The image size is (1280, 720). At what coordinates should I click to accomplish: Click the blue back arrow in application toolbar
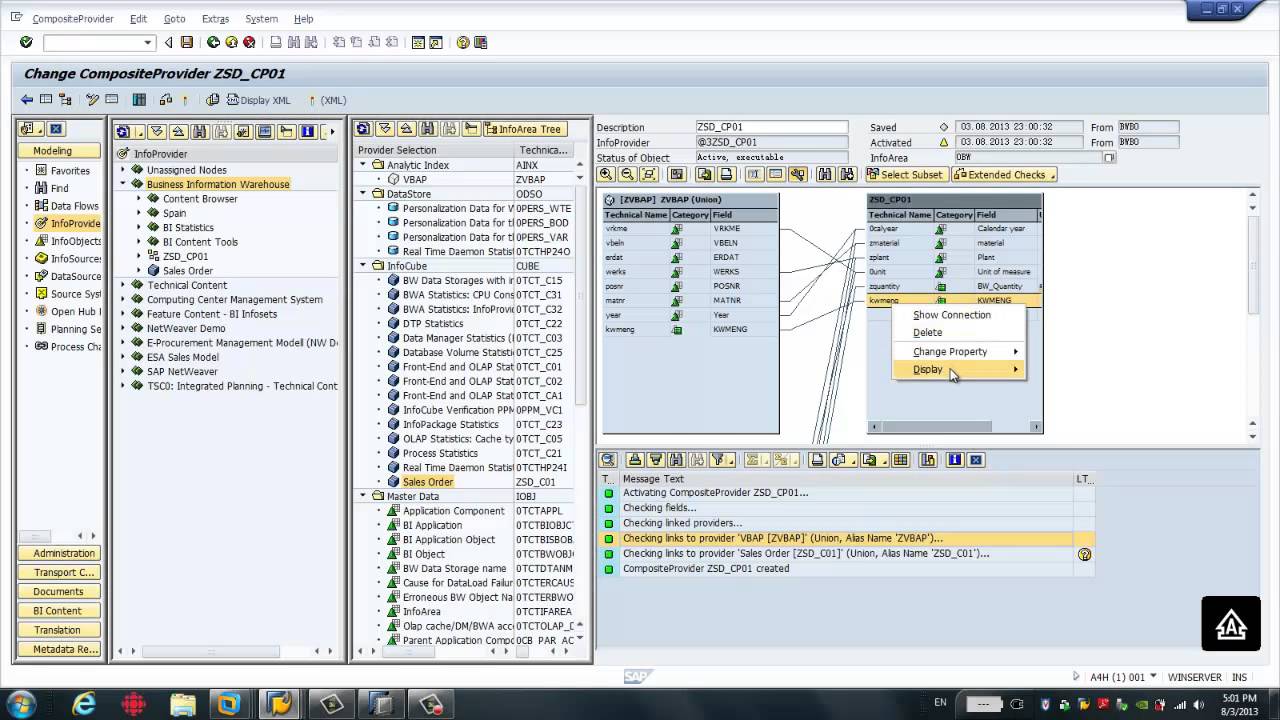tap(27, 99)
